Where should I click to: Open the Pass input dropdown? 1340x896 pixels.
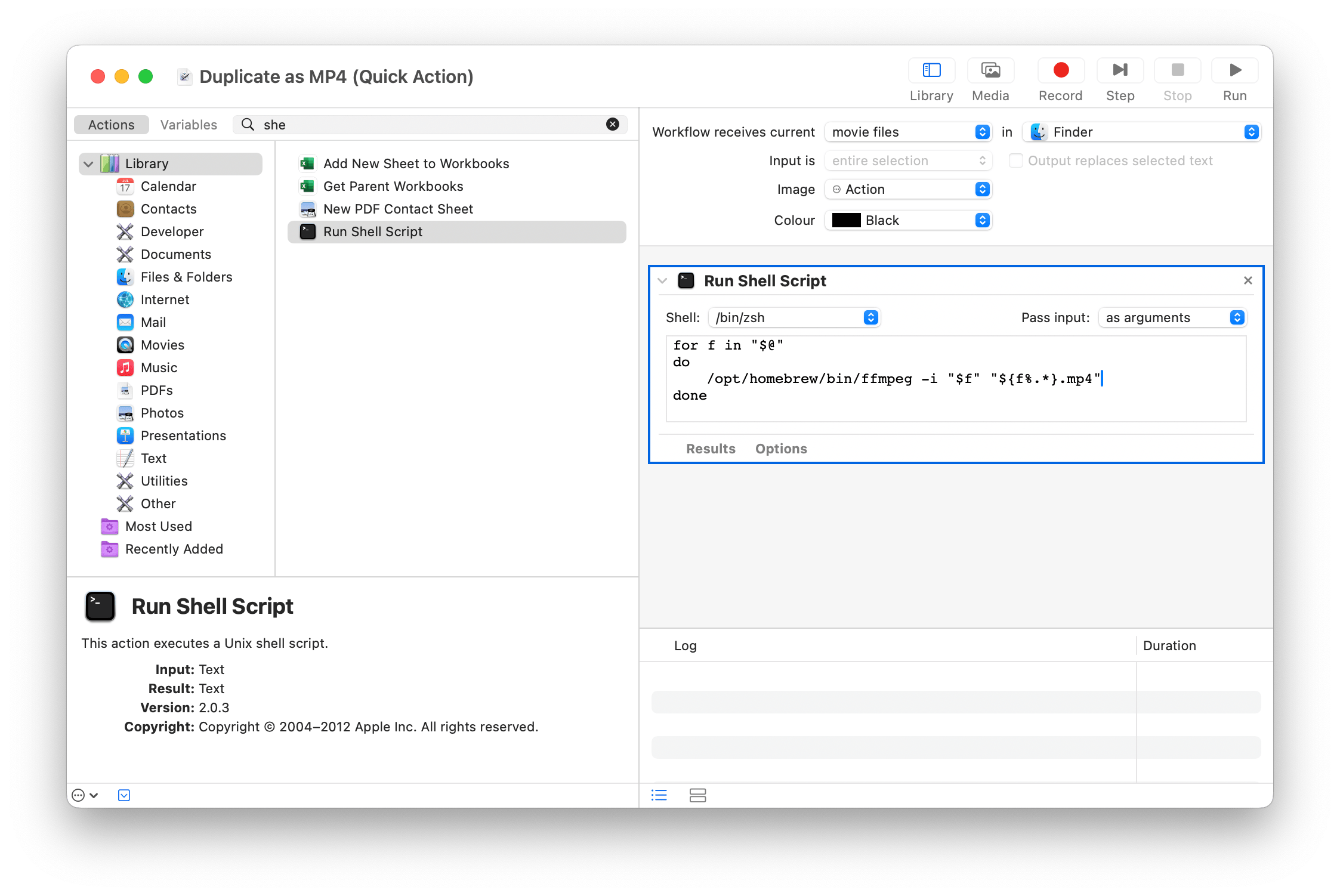[x=1172, y=317]
